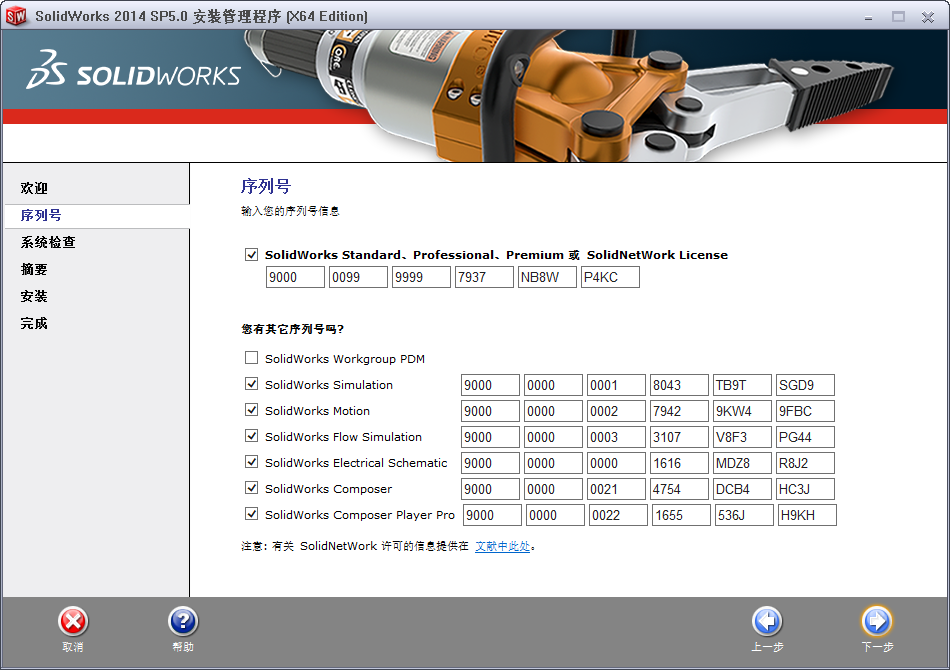Uncheck the SolidWorks Flow Simulation checkbox
The height and width of the screenshot is (670, 950).
point(251,436)
